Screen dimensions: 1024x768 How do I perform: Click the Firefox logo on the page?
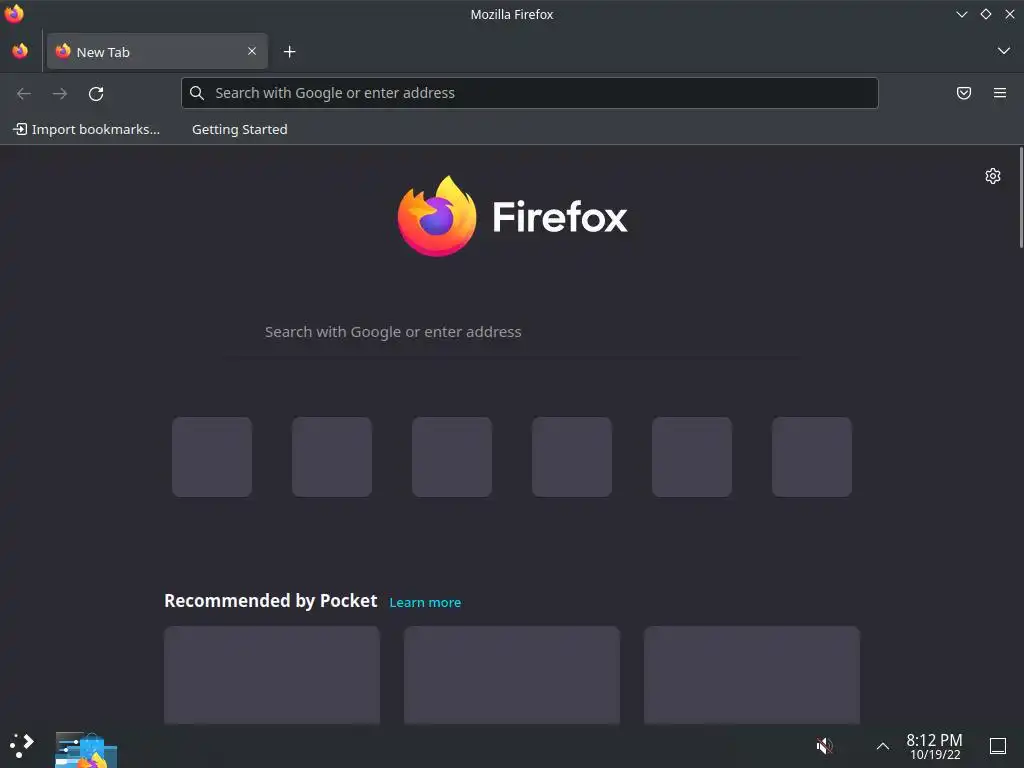click(513, 216)
